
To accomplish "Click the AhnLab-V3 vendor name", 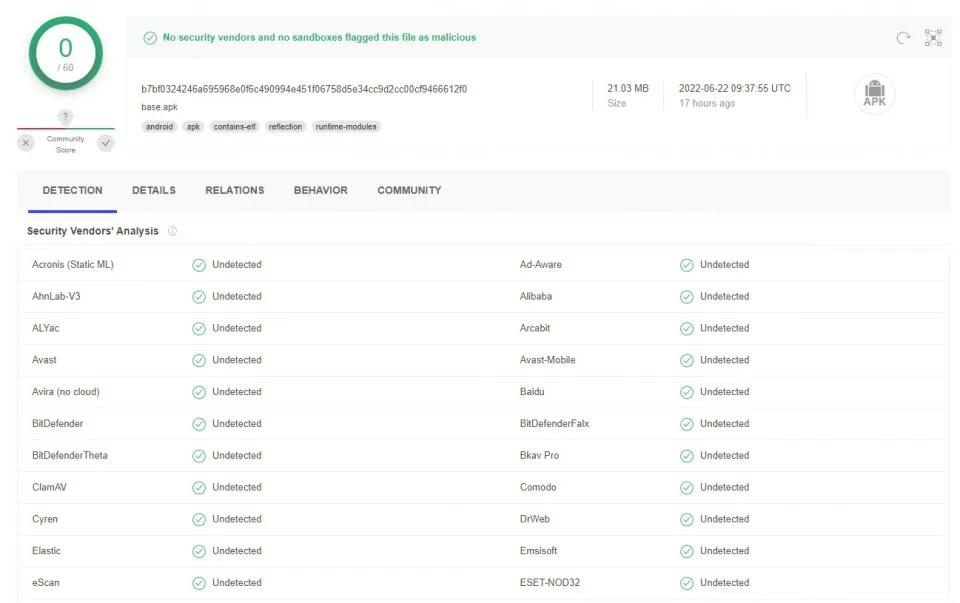I will tap(56, 297).
